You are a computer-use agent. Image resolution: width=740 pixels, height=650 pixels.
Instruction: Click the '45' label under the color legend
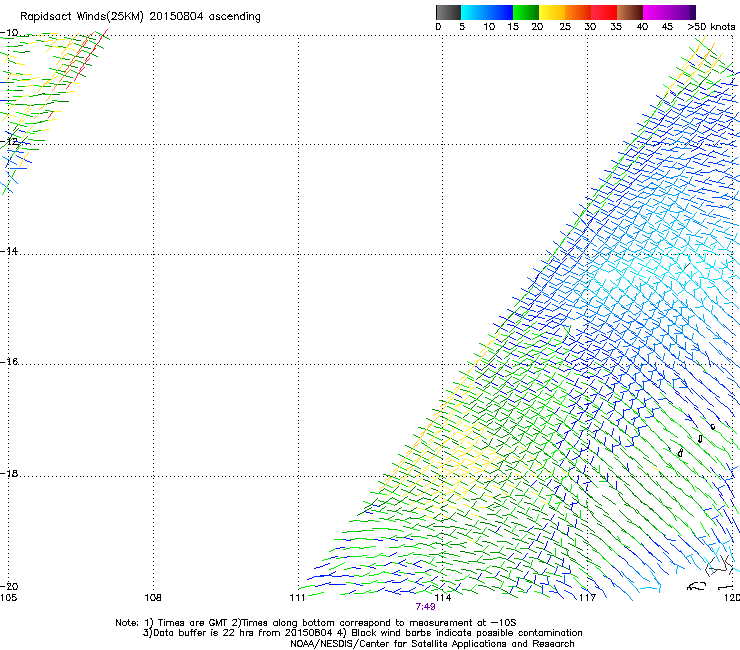coord(667,27)
